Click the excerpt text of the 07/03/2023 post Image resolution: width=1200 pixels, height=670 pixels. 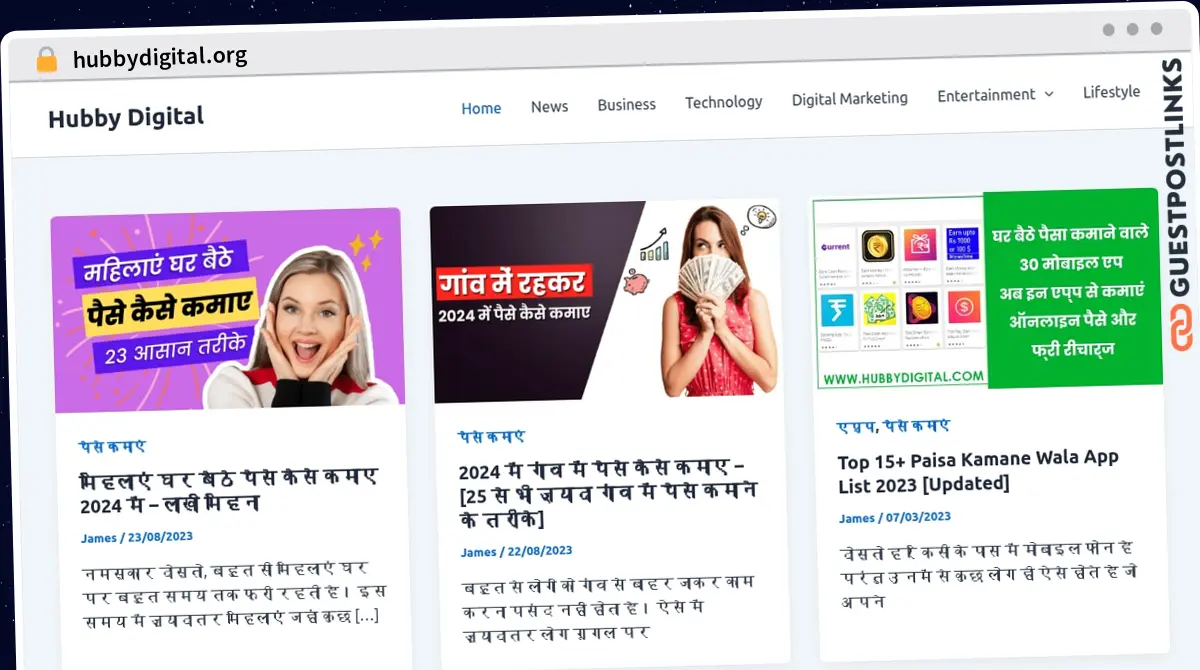coord(988,575)
